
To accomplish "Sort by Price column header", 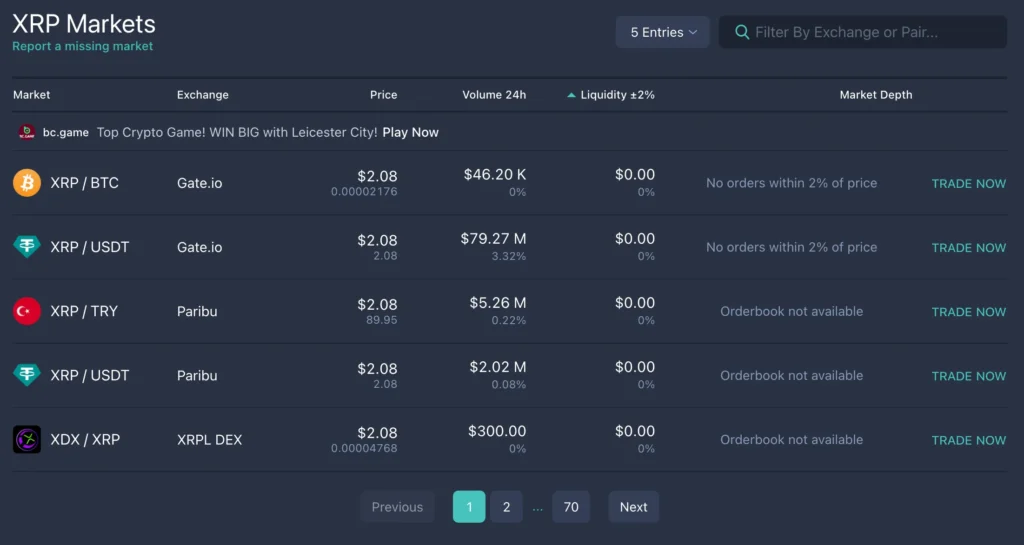I will 383,95.
